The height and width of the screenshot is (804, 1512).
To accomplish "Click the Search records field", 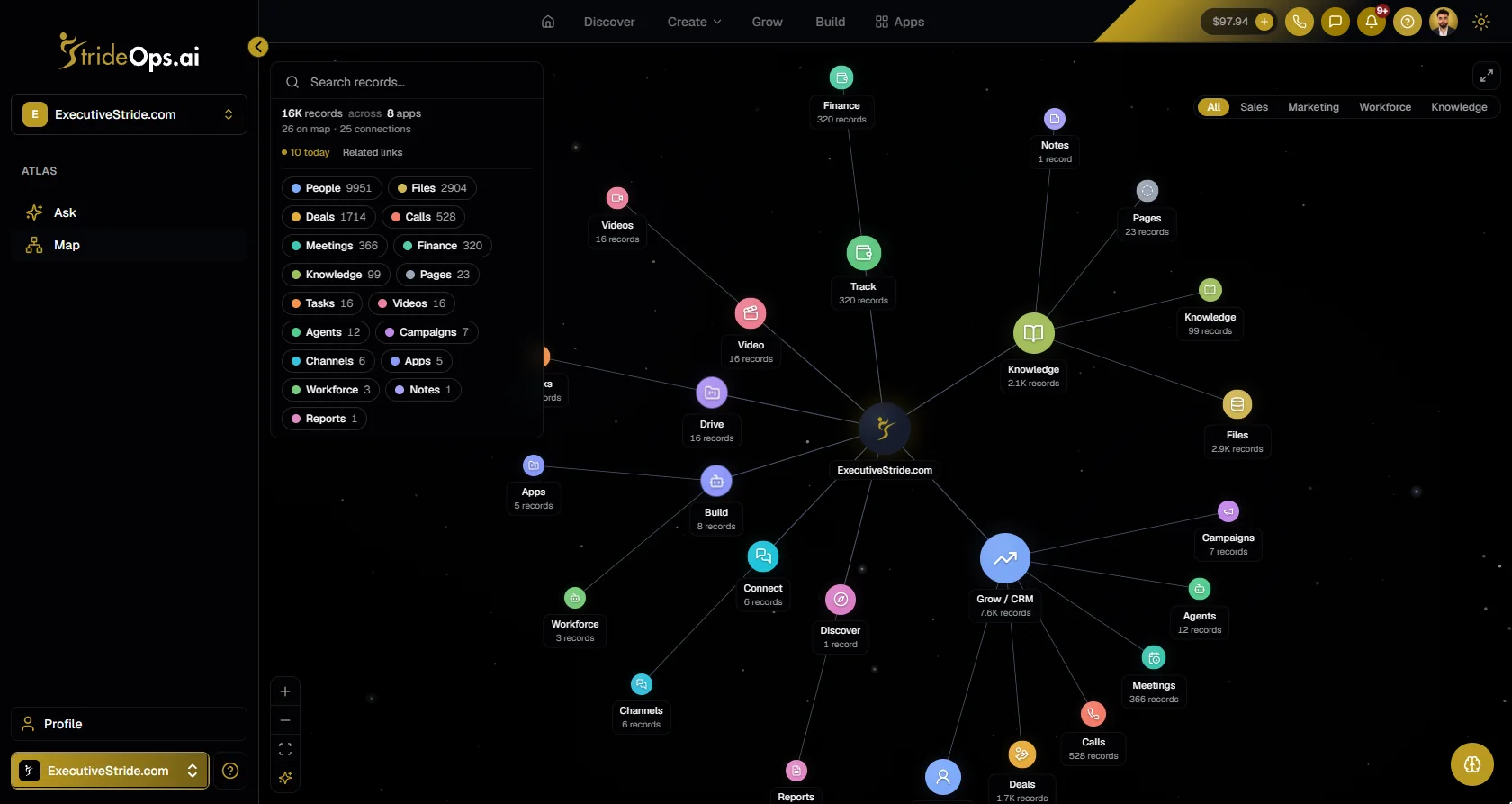I will 407,82.
